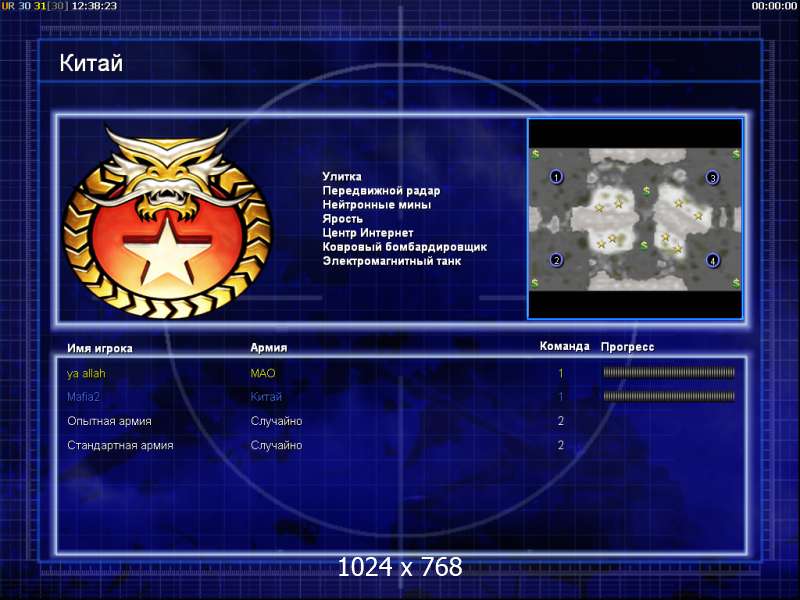800x600 pixels.
Task: Click Случайно army for Стандартная армия
Action: point(276,445)
